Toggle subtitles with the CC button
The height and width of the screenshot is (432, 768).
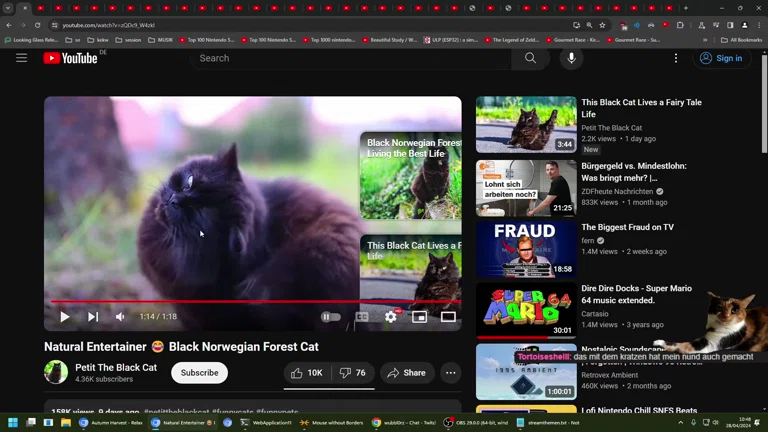[362, 317]
